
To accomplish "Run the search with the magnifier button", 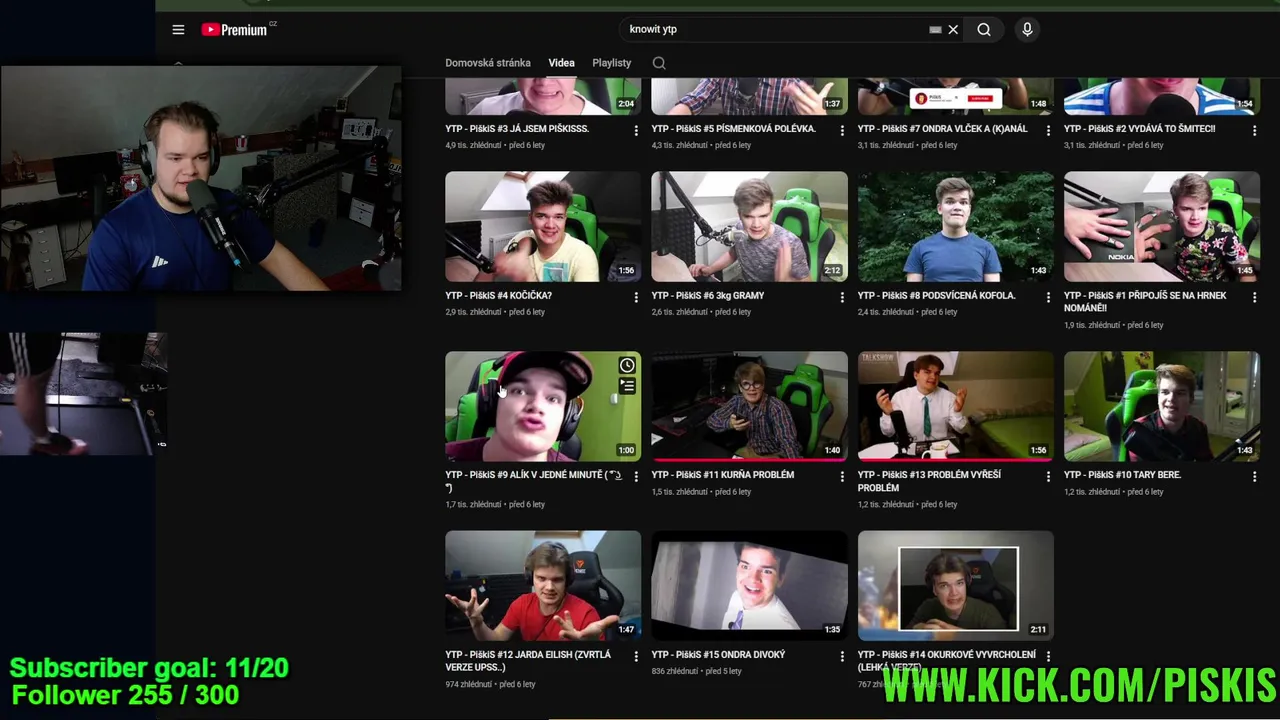I will (x=984, y=30).
